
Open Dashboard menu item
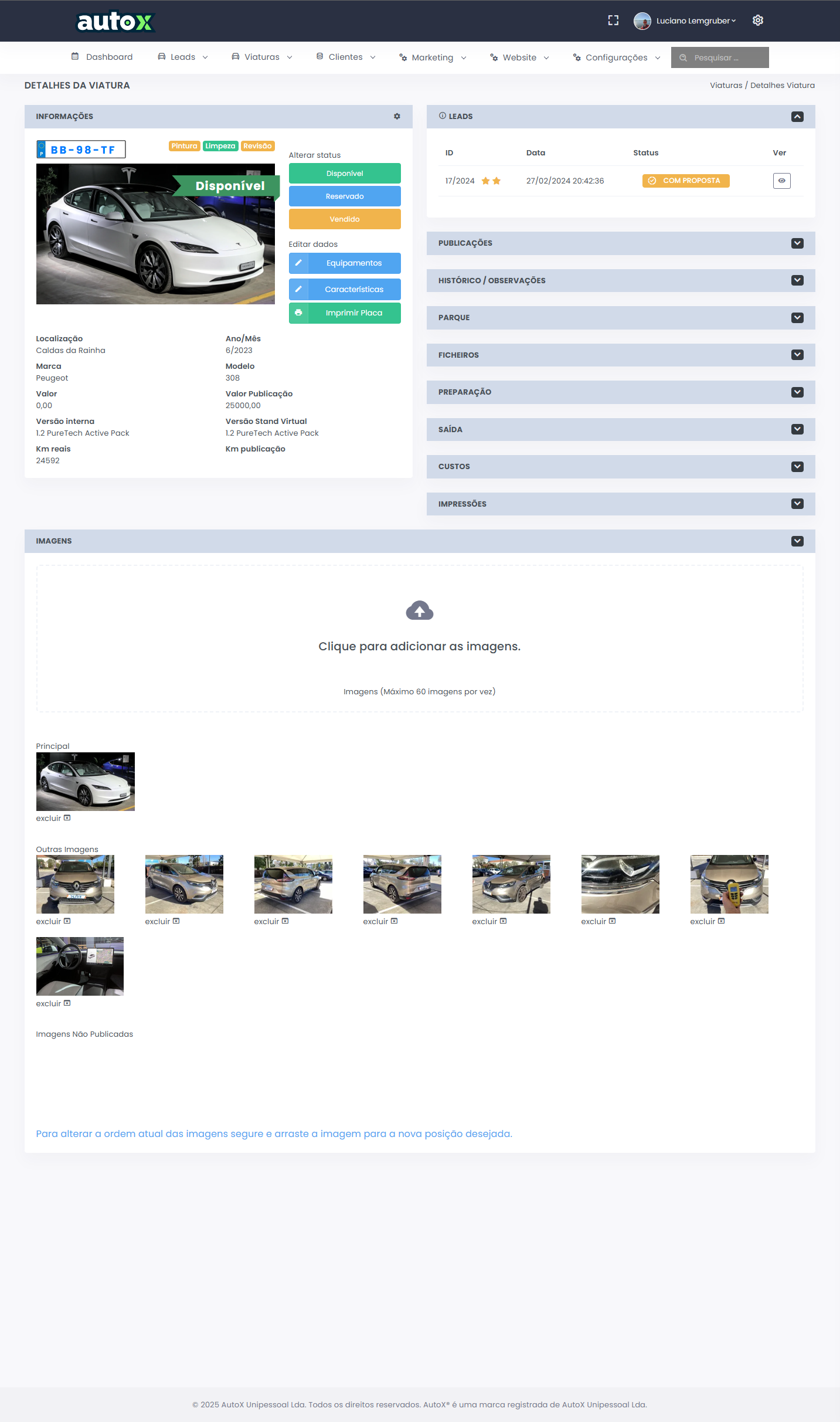[x=102, y=57]
